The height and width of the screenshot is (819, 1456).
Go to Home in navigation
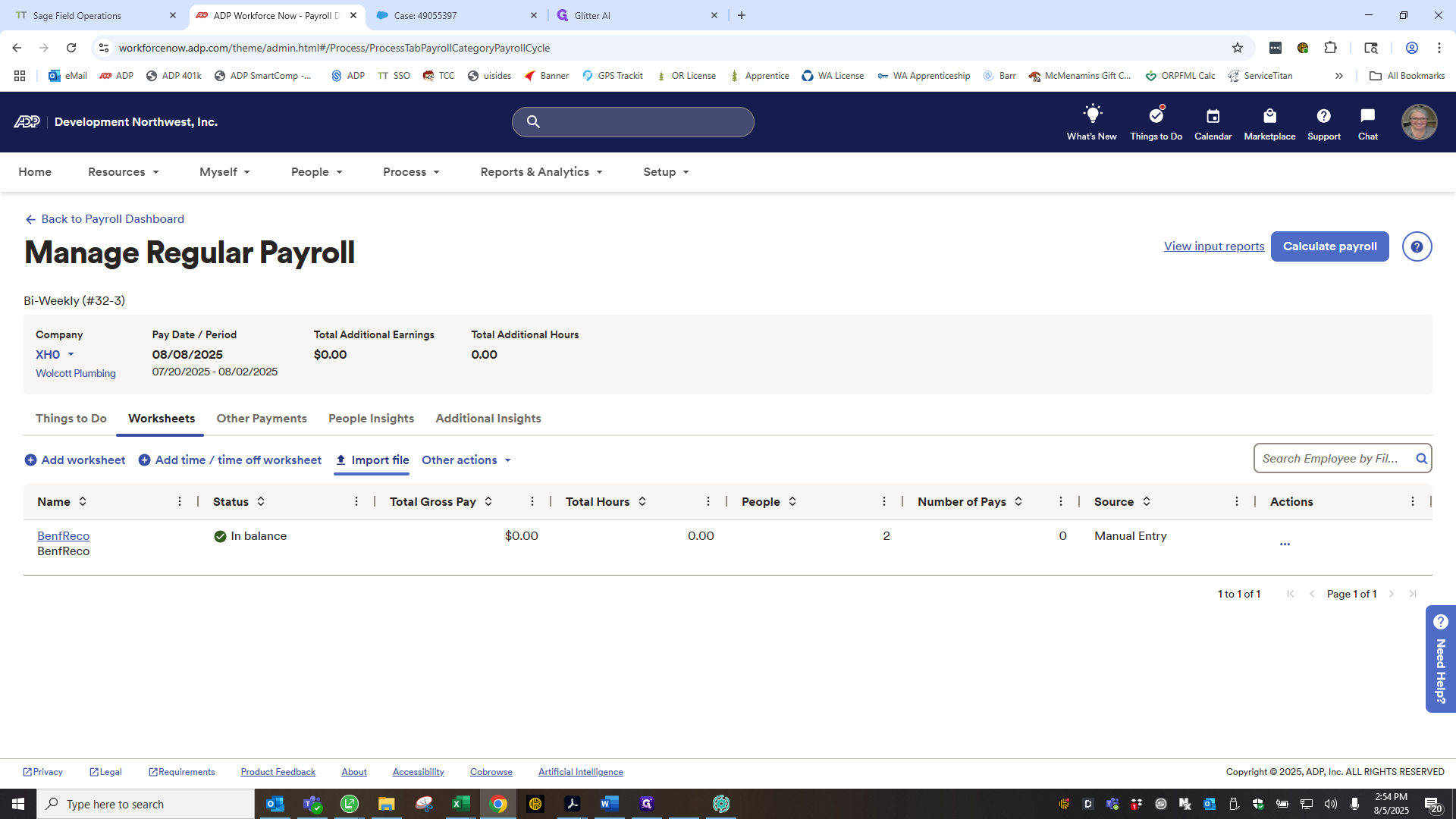[35, 172]
